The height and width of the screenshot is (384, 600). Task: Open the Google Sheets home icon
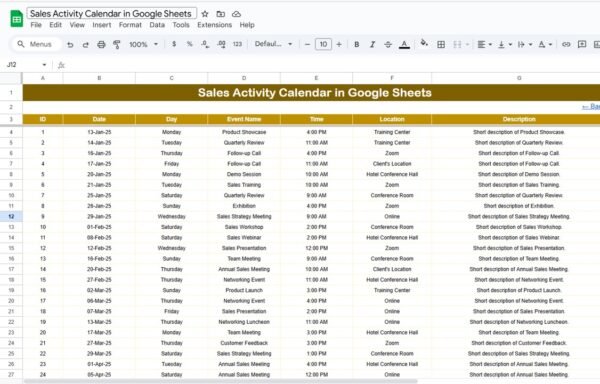[16, 19]
